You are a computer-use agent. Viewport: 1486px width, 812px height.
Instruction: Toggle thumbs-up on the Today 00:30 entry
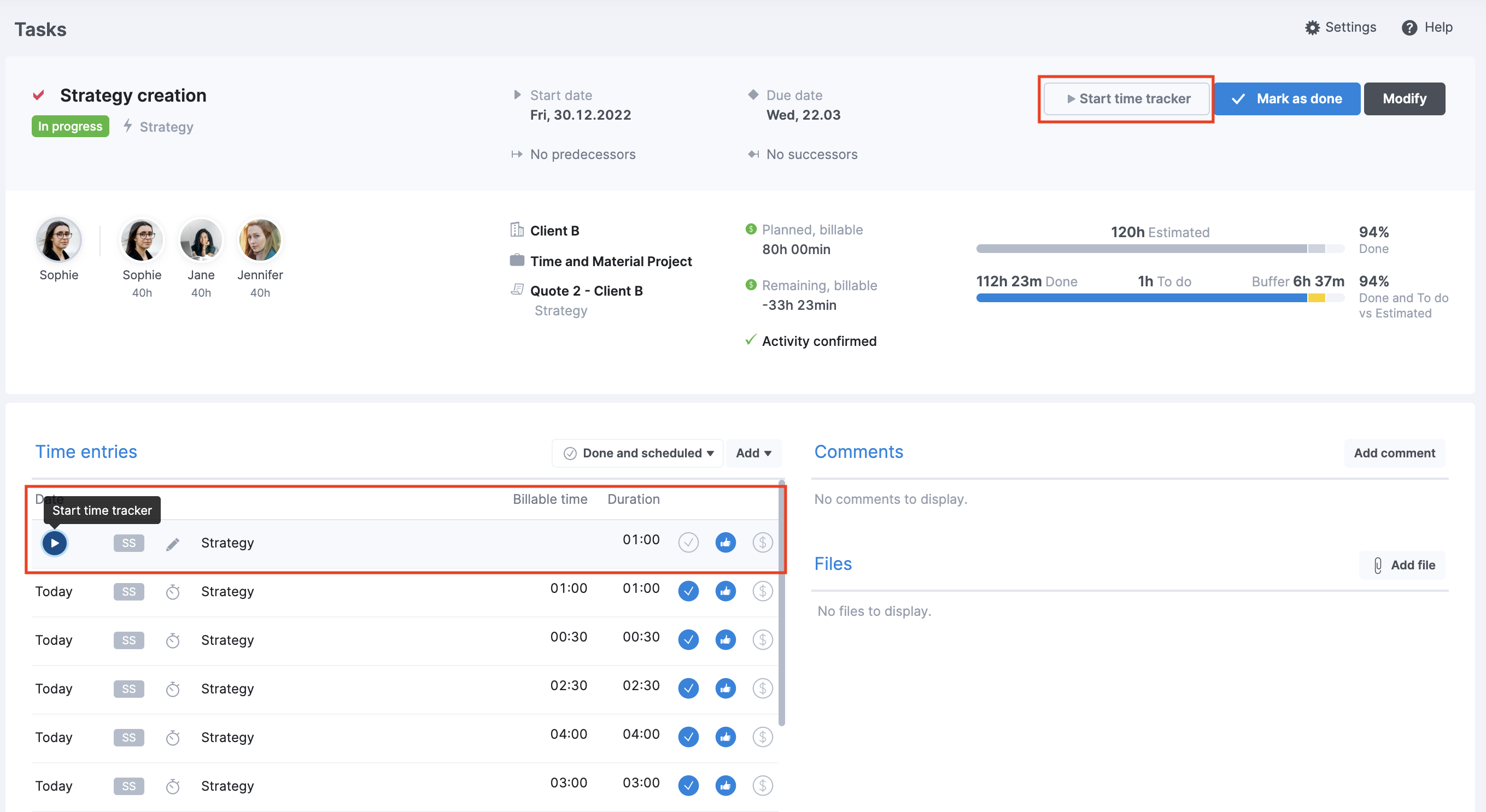click(725, 639)
